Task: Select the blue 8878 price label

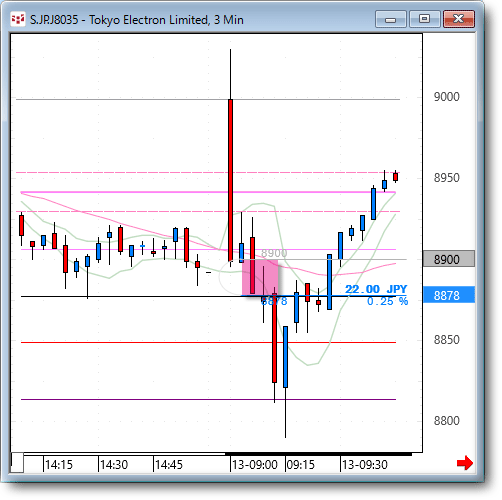Action: coord(449,295)
